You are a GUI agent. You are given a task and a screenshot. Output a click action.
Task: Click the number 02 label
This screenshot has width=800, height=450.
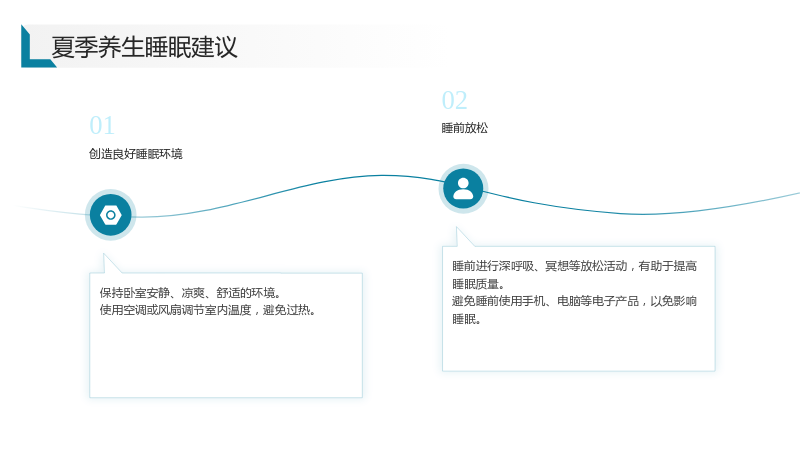[454, 101]
